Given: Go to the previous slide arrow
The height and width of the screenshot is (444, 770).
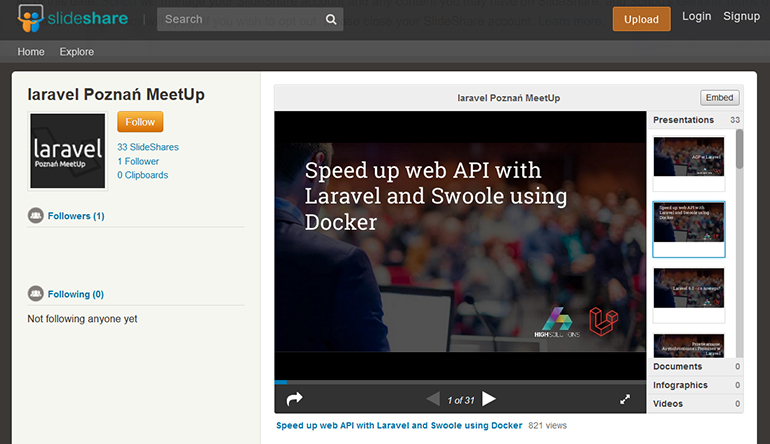Looking at the screenshot, I should pos(433,399).
